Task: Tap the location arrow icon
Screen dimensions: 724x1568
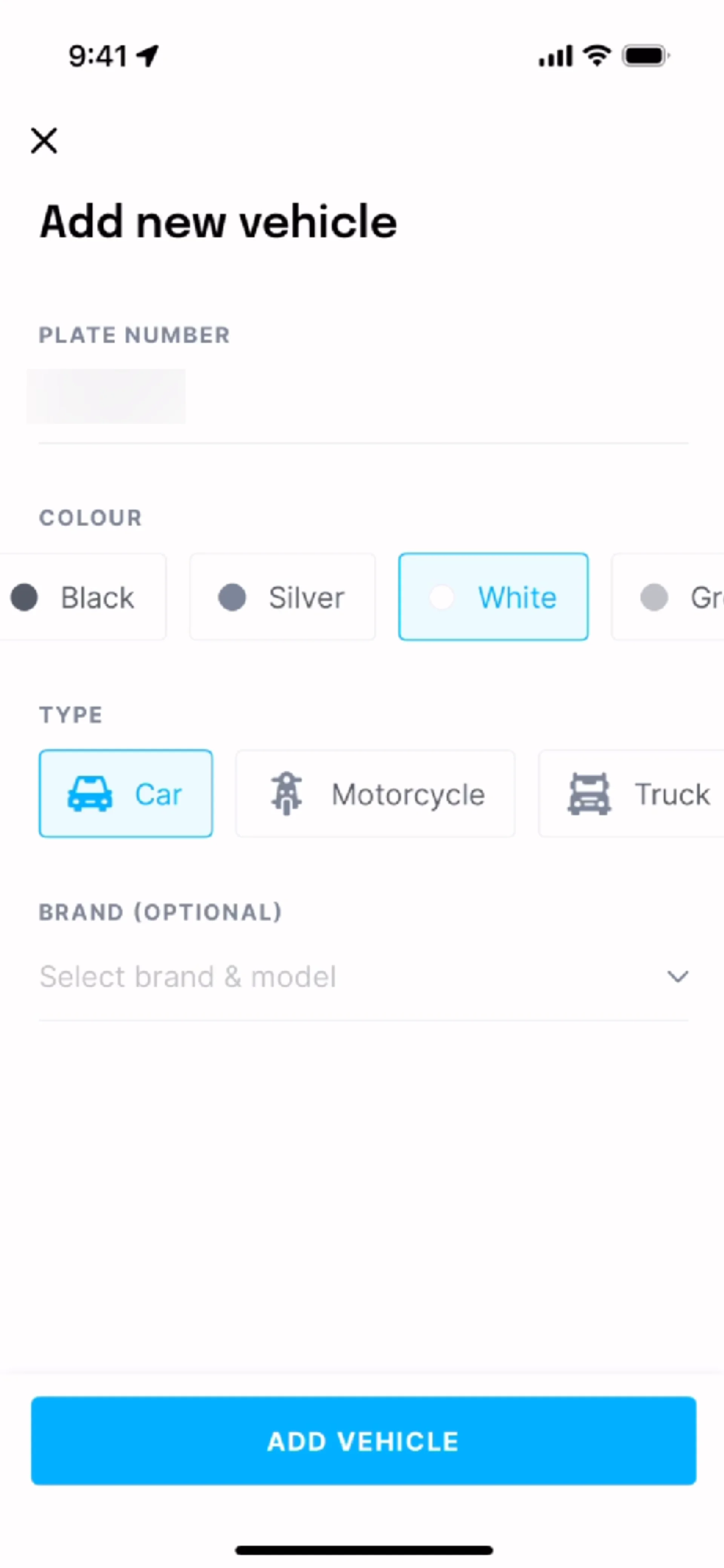Action: click(x=148, y=56)
